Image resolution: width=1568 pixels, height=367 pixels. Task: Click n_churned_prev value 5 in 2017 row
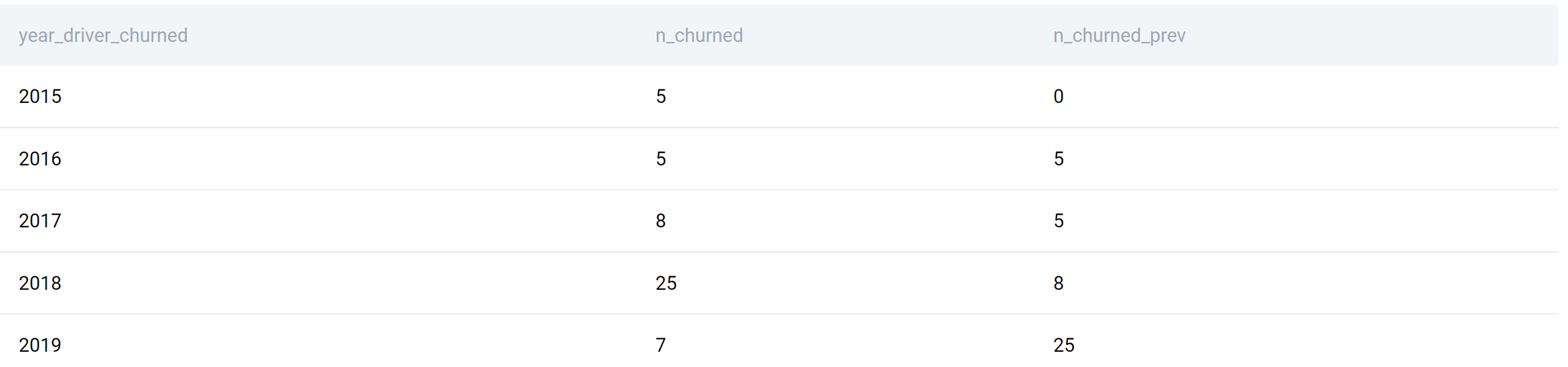point(1058,221)
